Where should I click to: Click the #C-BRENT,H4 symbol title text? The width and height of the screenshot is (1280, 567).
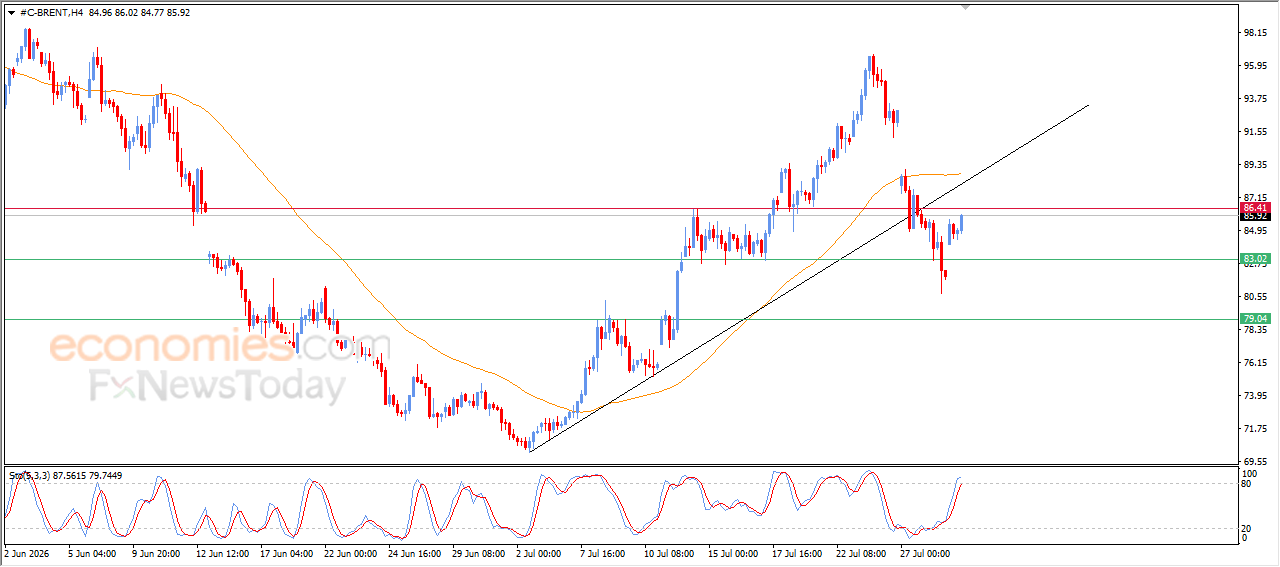click(52, 12)
